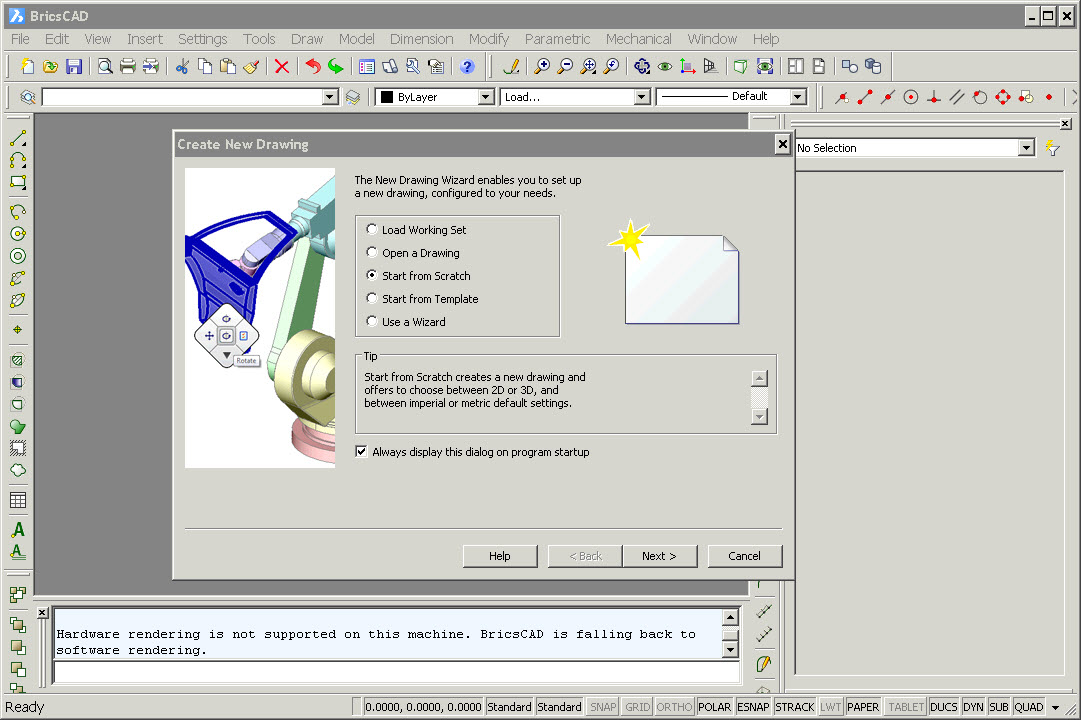
Task: Click the Save drawing icon in toolbar
Action: tap(74, 66)
